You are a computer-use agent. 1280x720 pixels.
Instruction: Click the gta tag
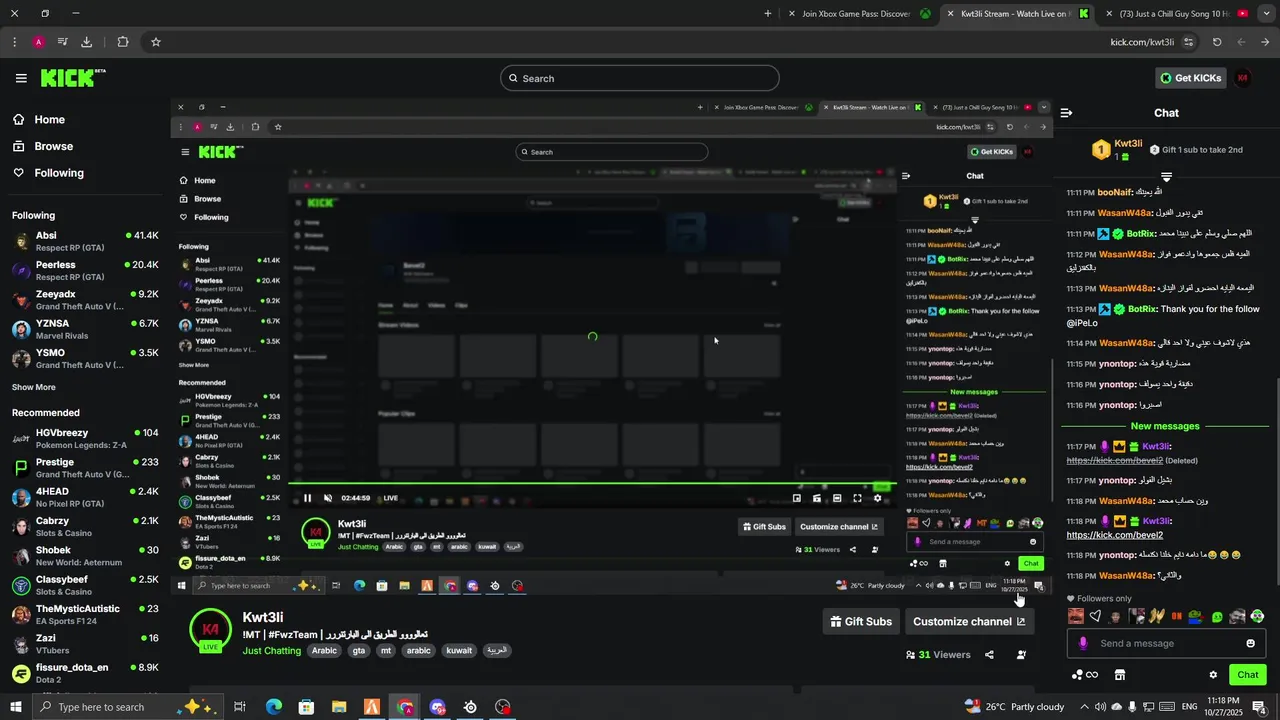coord(359,651)
